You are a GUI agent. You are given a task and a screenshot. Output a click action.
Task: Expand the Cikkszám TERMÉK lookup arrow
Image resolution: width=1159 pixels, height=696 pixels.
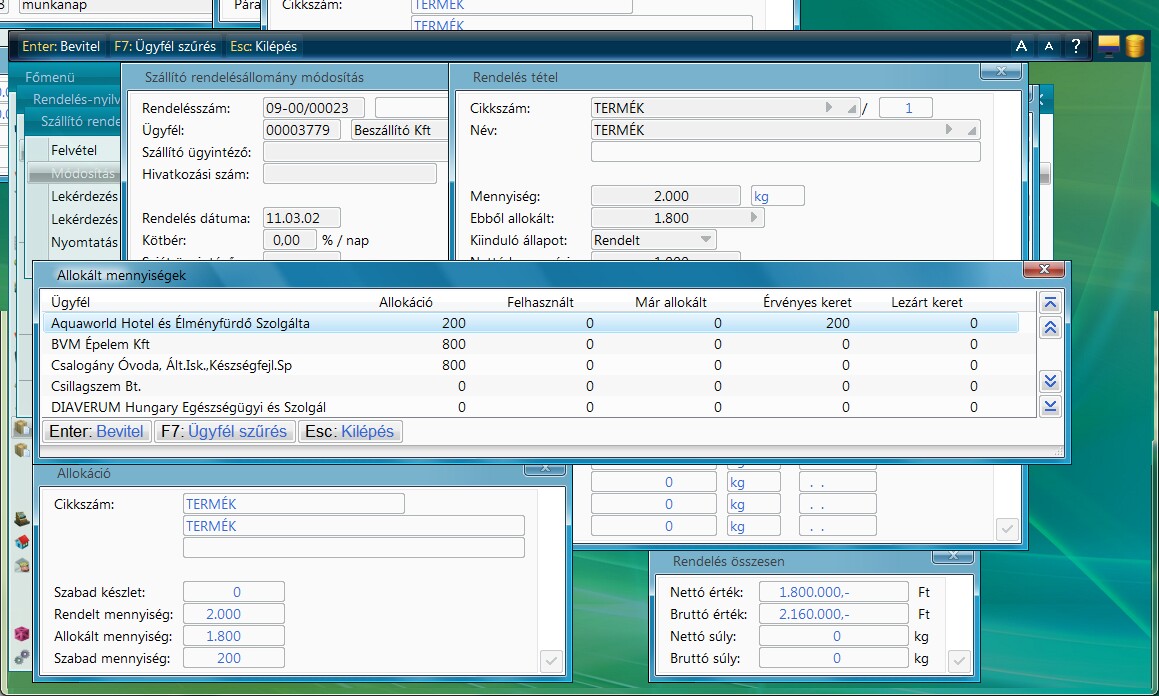(x=828, y=108)
